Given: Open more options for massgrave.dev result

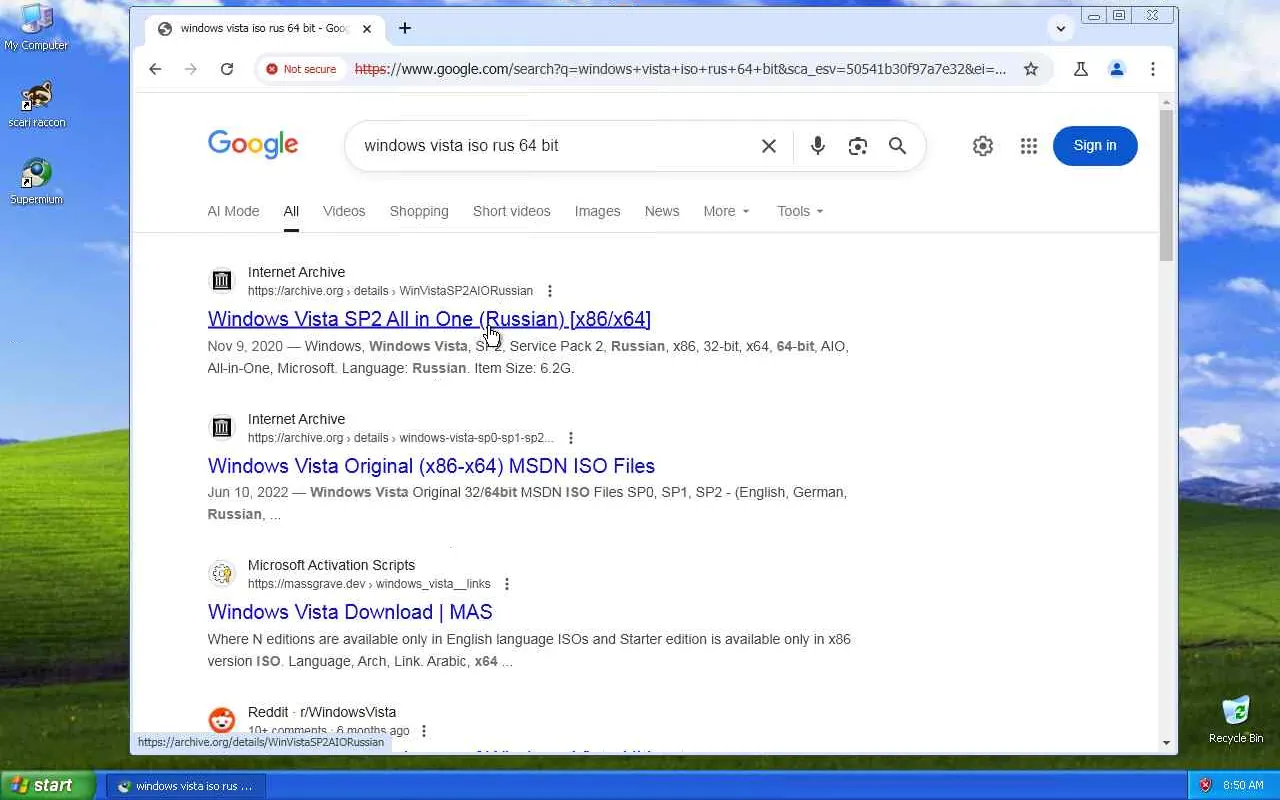Looking at the screenshot, I should (507, 584).
